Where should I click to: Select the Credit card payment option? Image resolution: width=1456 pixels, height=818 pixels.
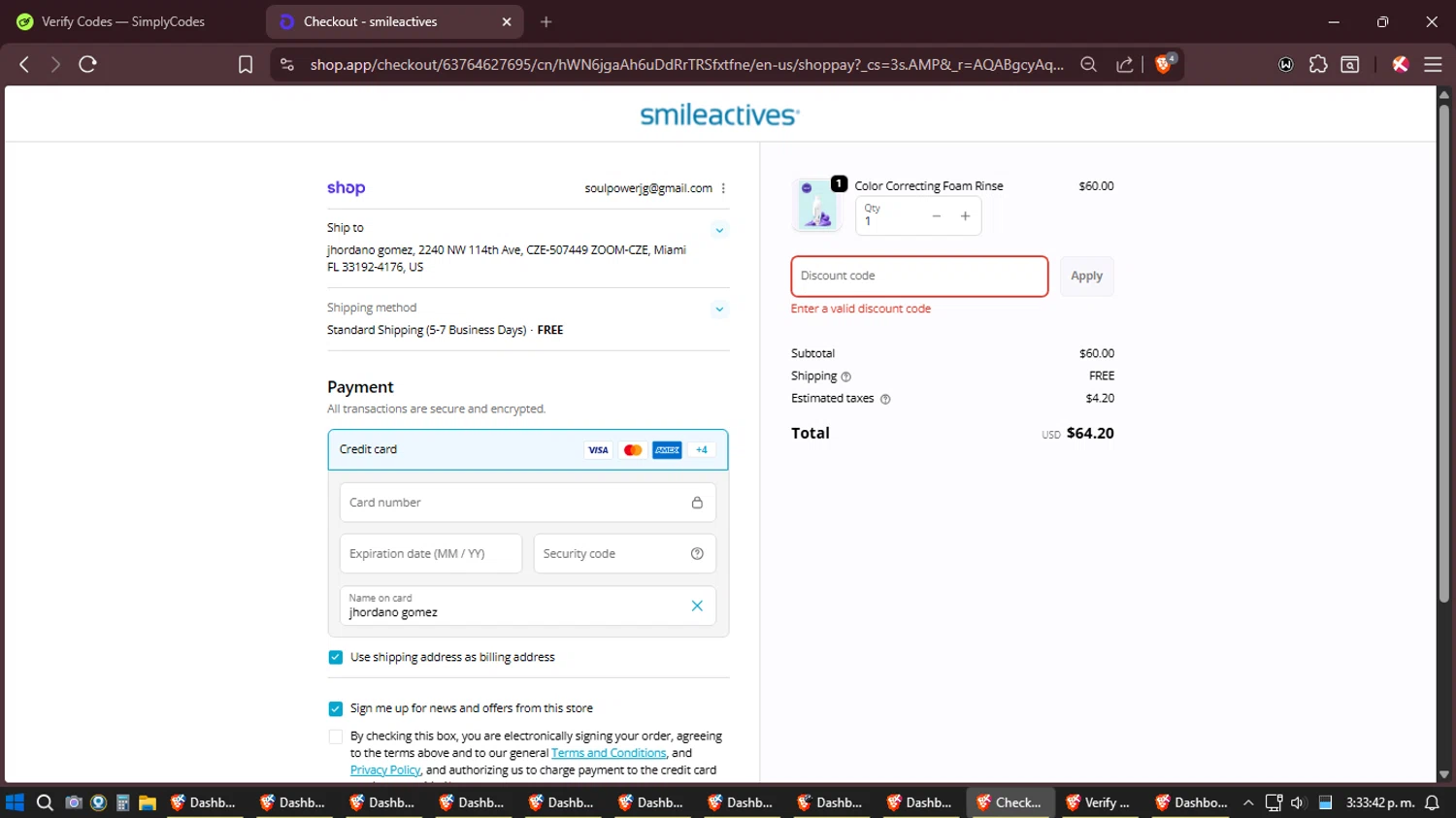click(x=528, y=449)
